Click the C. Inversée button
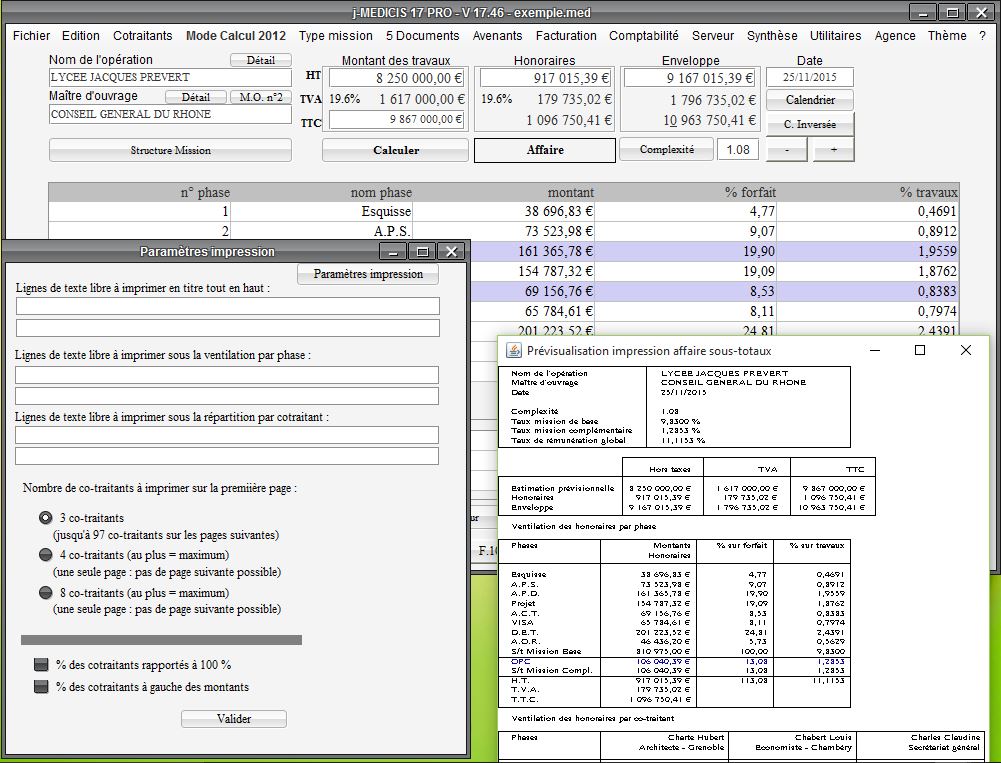 809,125
